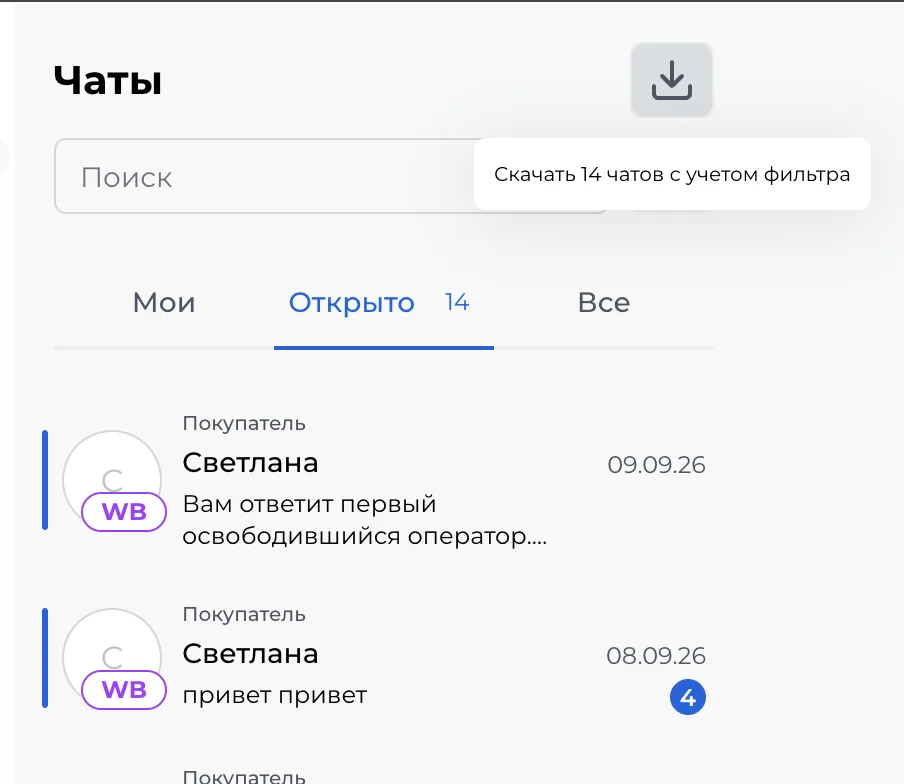The width and height of the screenshot is (904, 784).
Task: Open the Все tab
Action: coord(604,303)
